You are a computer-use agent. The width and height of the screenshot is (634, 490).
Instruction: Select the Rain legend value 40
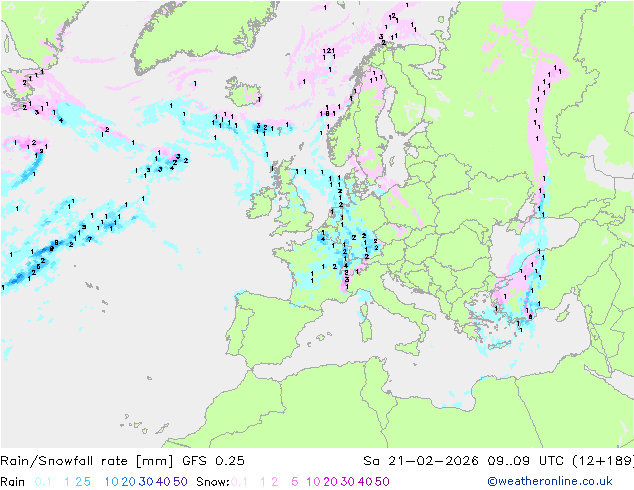pyautogui.click(x=163, y=482)
